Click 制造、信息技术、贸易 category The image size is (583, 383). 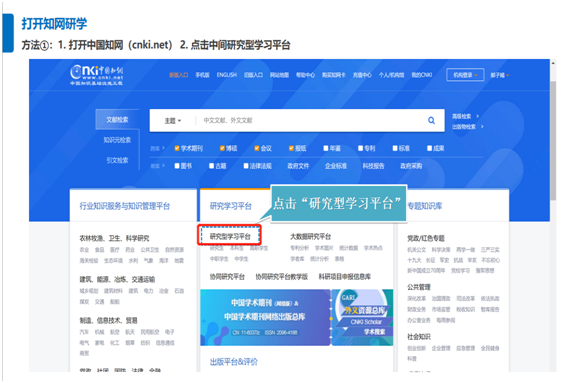coord(109,320)
